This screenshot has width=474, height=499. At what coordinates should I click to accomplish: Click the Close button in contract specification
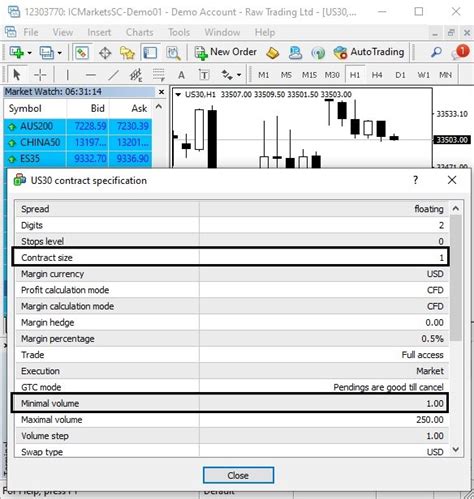(238, 475)
